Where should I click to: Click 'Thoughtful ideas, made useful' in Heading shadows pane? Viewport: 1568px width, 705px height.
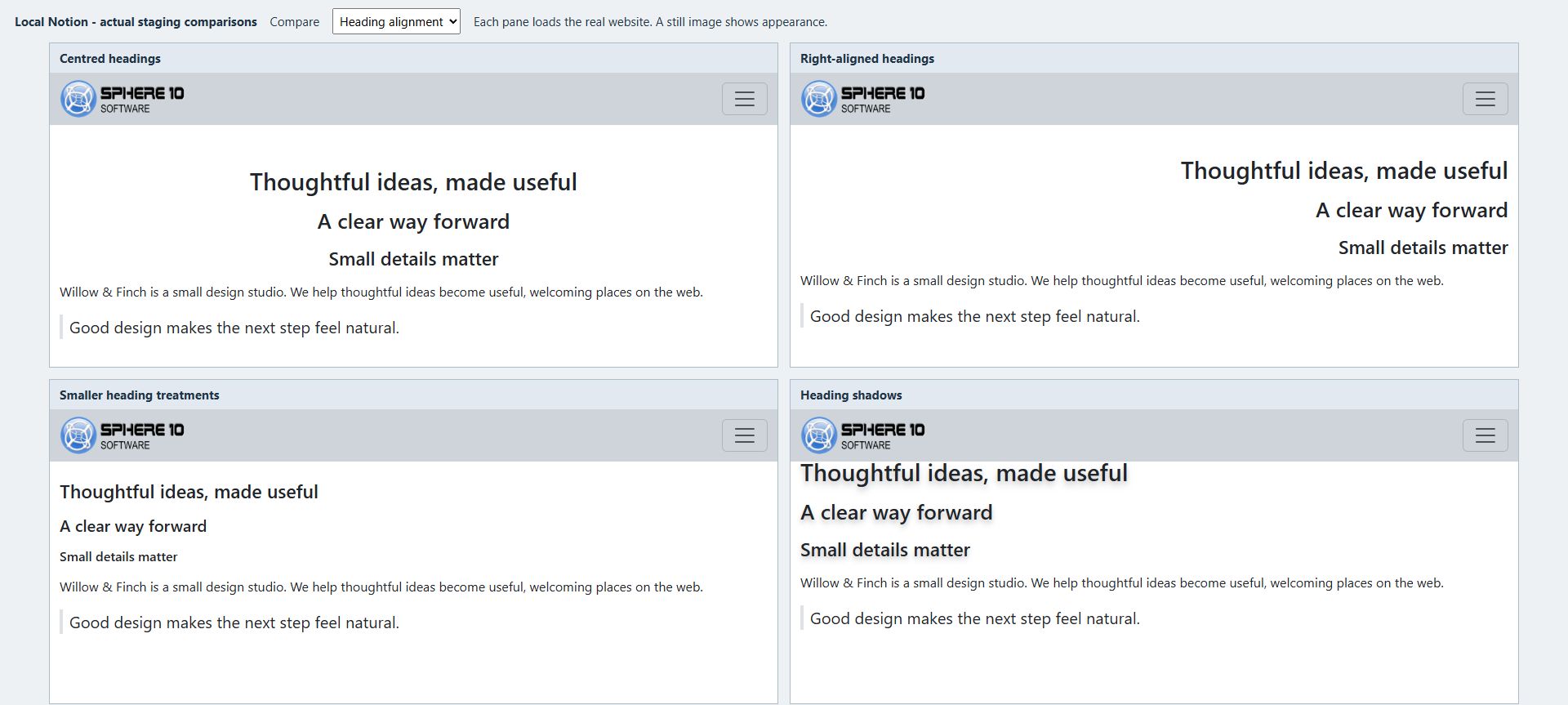(x=964, y=473)
